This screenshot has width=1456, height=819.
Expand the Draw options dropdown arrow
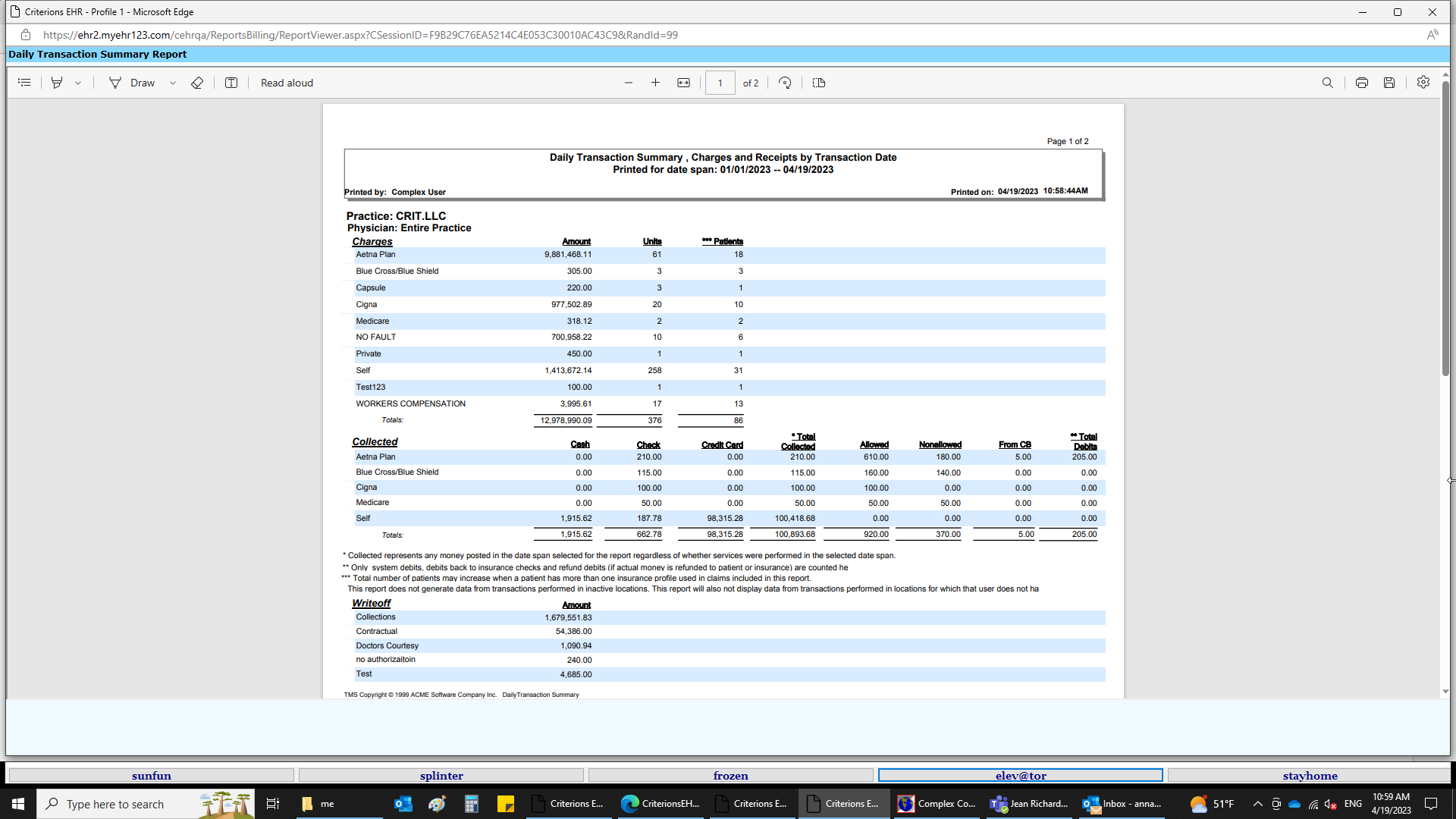point(173,83)
